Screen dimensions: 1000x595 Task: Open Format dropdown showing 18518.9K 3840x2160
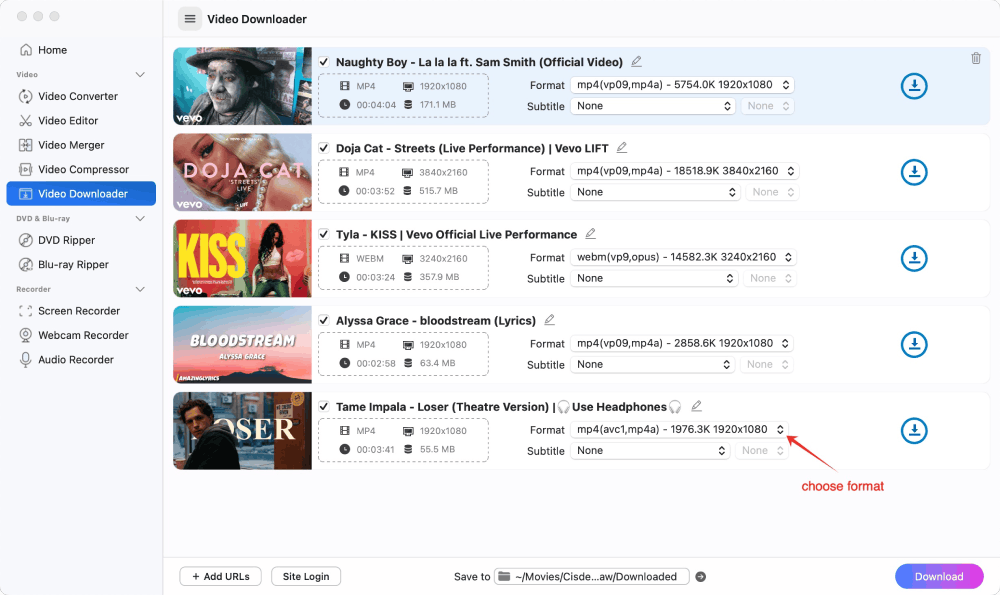pos(684,171)
